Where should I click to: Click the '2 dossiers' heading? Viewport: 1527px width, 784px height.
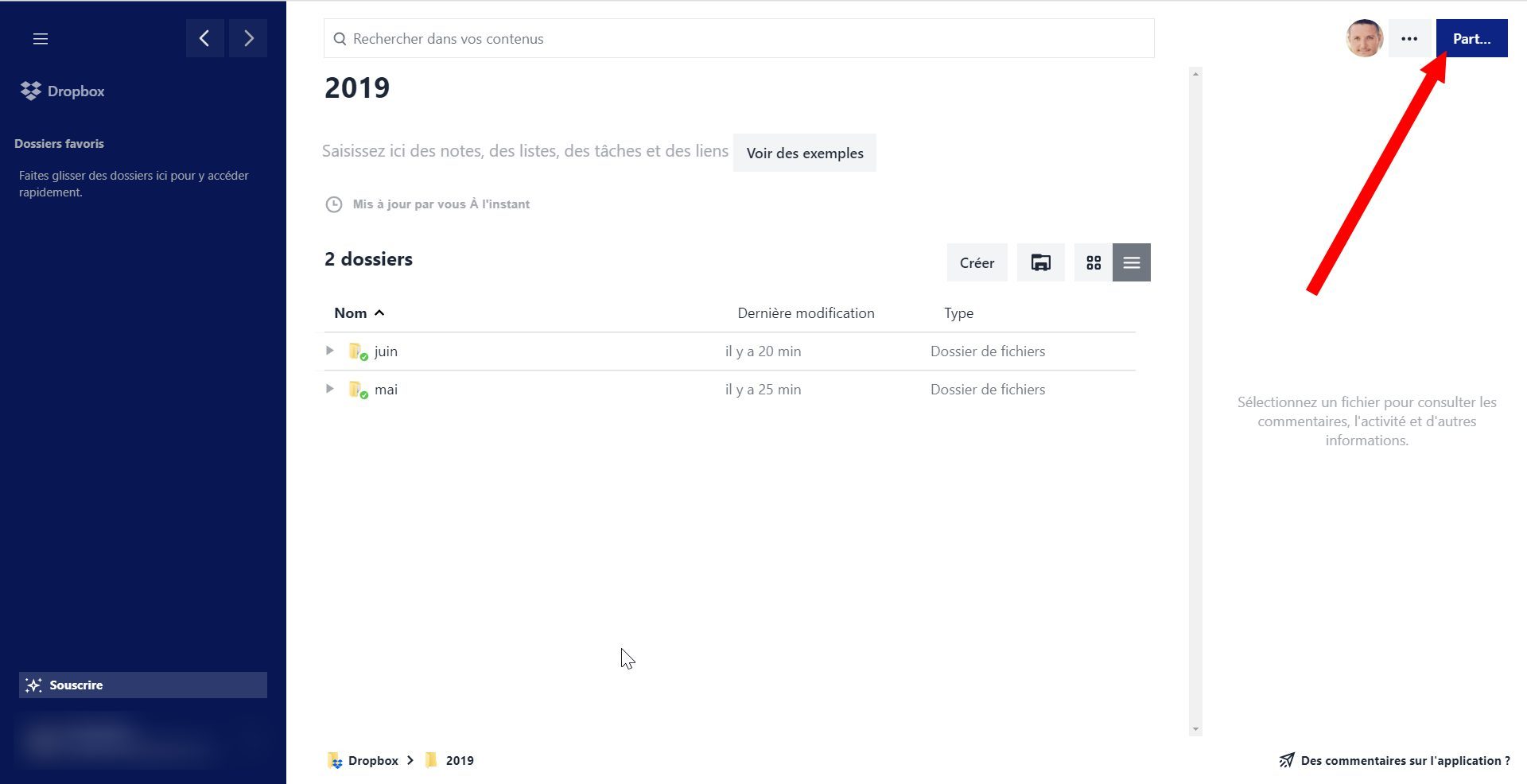(368, 259)
